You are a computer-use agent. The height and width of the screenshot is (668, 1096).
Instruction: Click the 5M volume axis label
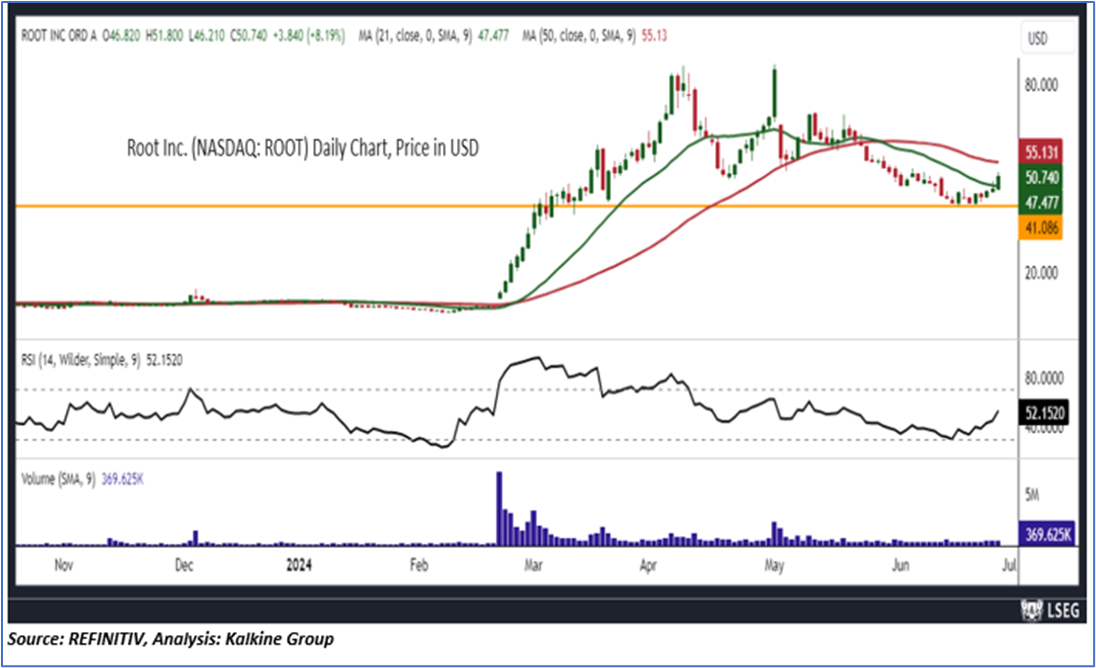coord(1032,495)
